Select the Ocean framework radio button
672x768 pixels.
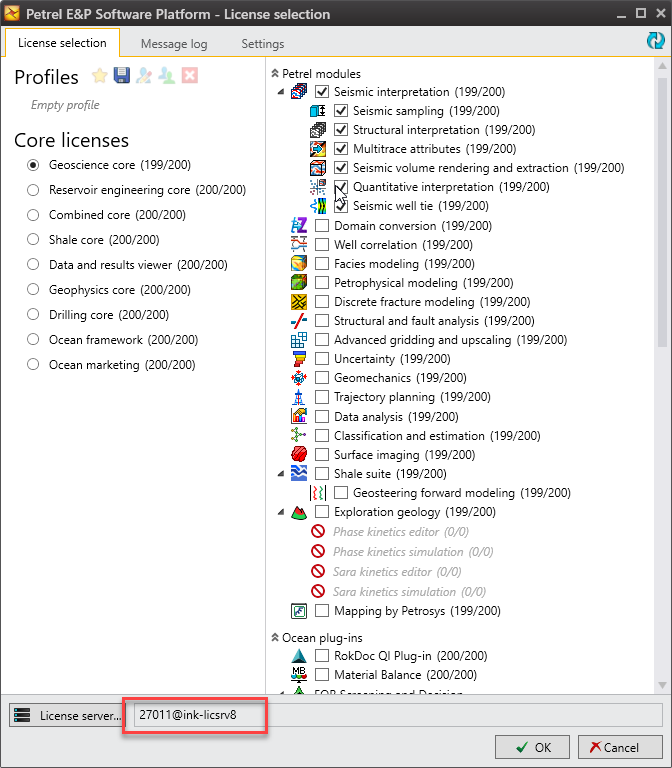tap(33, 339)
